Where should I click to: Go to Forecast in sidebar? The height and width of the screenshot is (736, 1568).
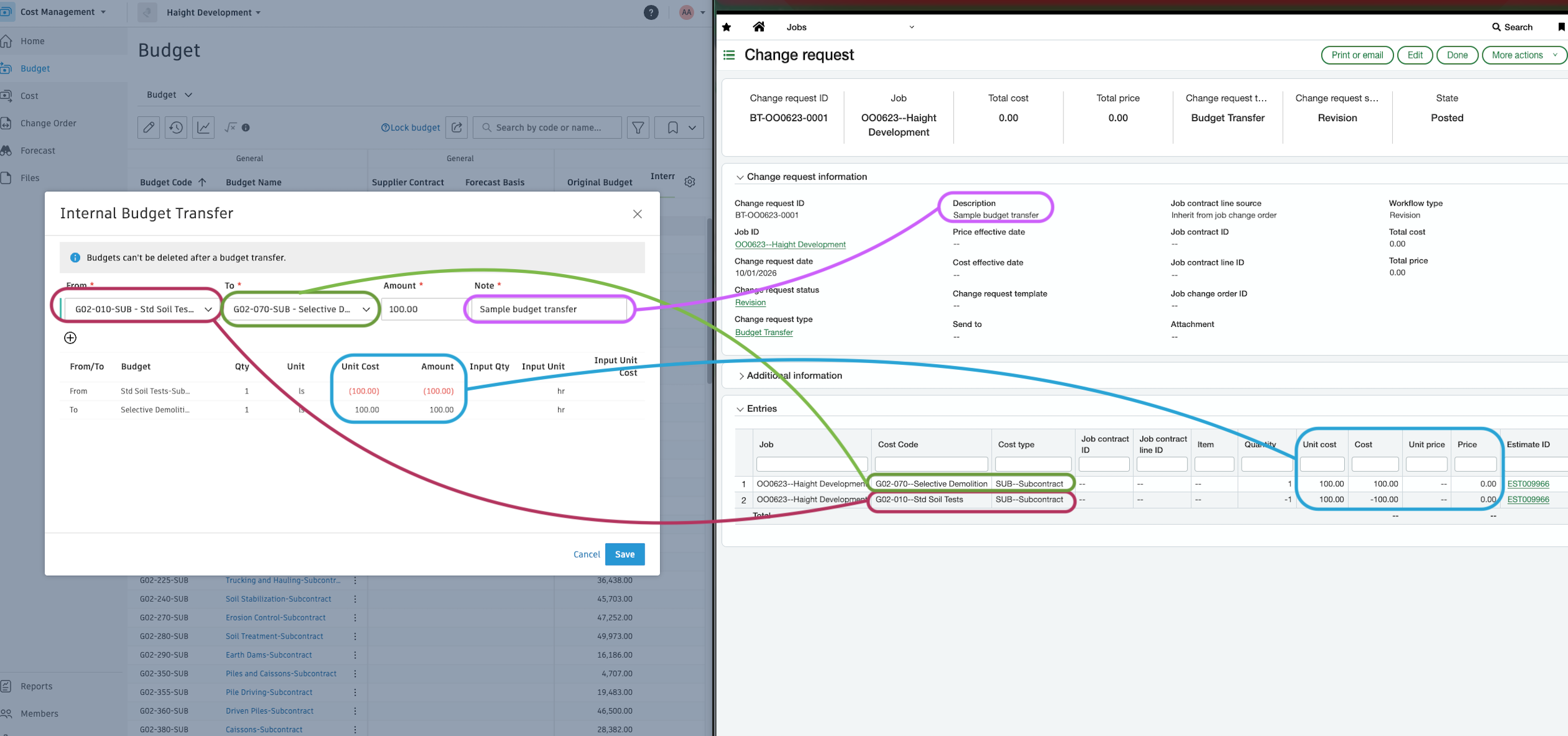(37, 150)
